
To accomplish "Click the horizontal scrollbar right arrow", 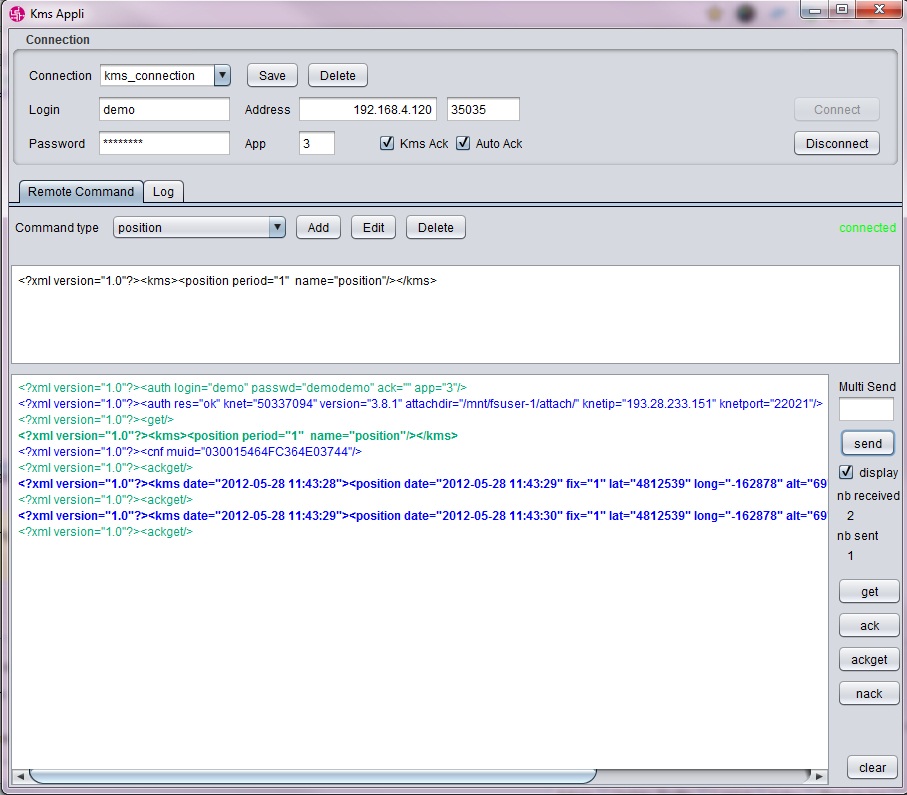I will [820, 776].
